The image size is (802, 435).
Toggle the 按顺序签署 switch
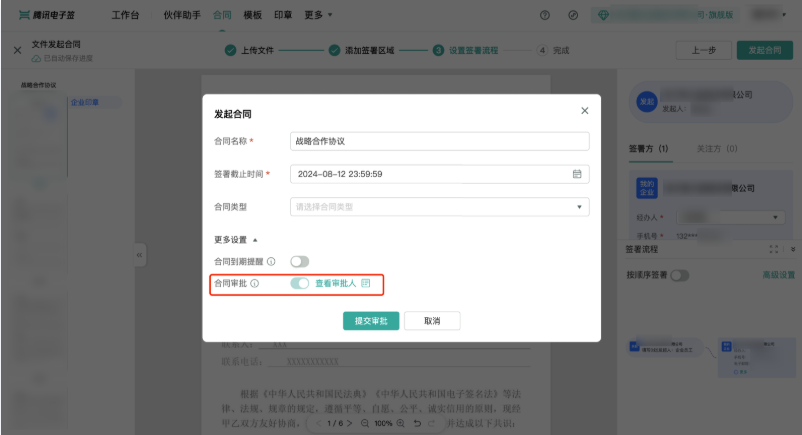point(680,274)
